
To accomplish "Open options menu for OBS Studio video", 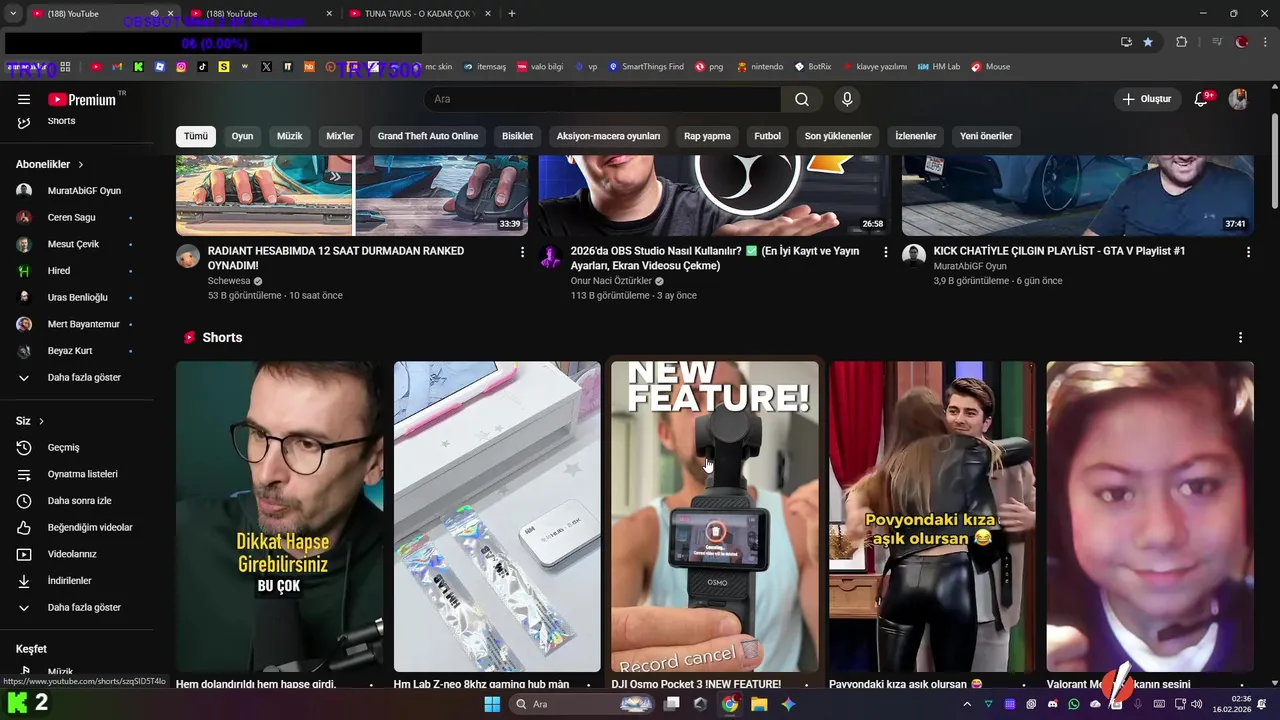I will click(885, 252).
